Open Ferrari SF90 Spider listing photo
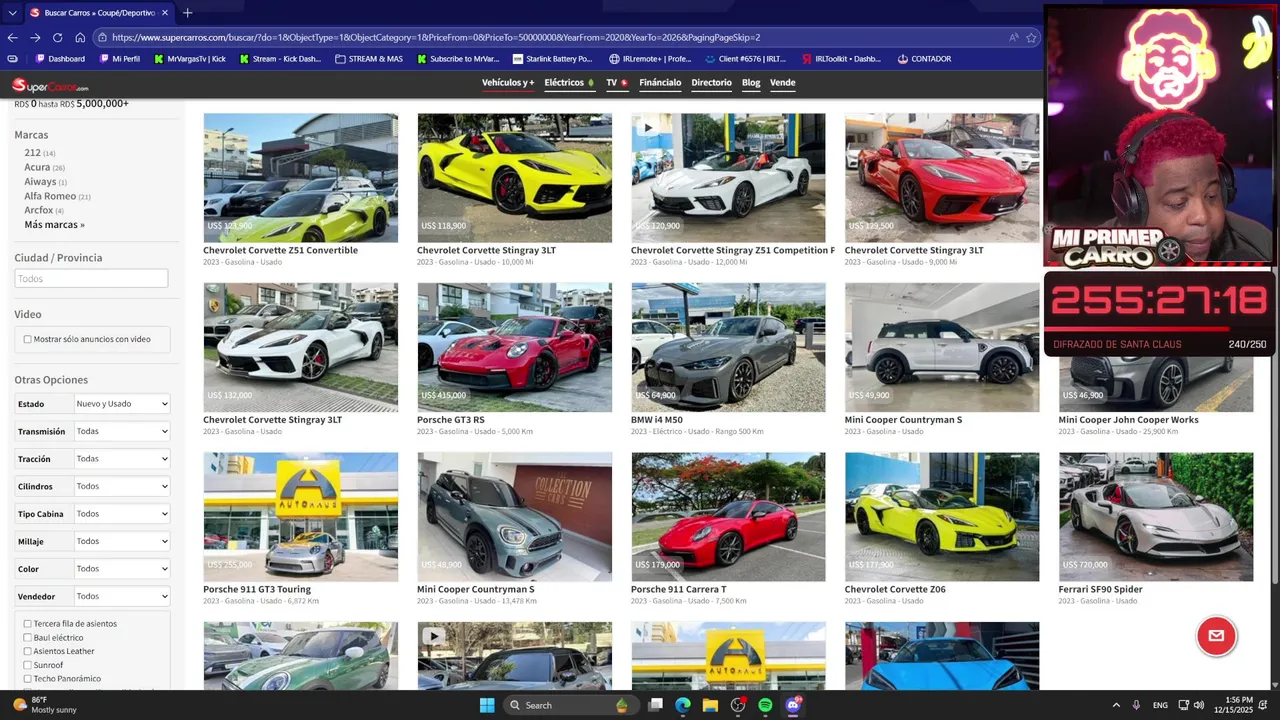This screenshot has height=720, width=1280. tap(1156, 517)
